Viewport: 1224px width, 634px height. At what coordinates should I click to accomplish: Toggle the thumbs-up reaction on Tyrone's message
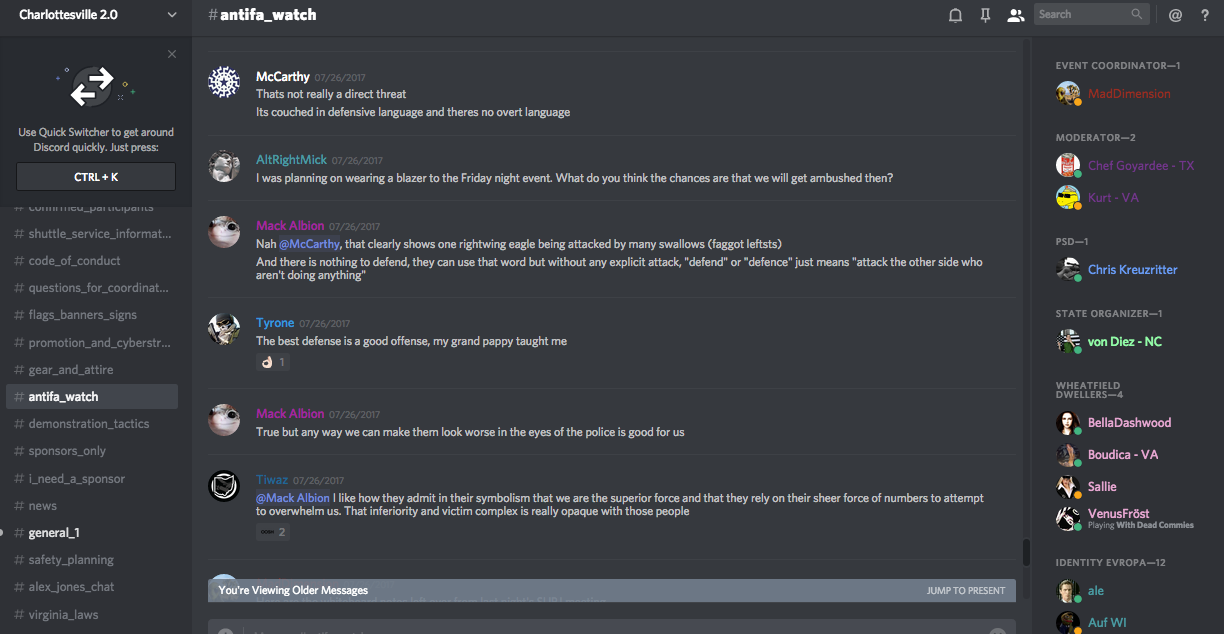click(272, 362)
